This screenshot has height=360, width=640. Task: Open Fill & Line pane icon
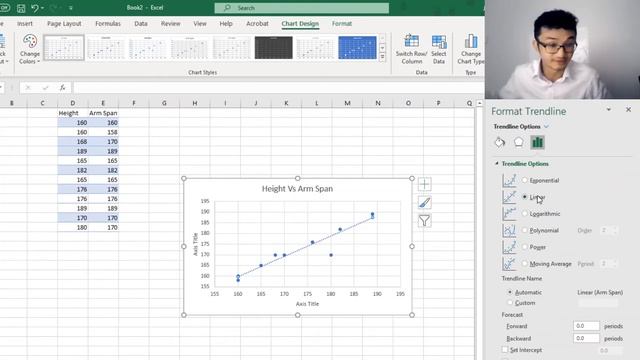point(500,142)
